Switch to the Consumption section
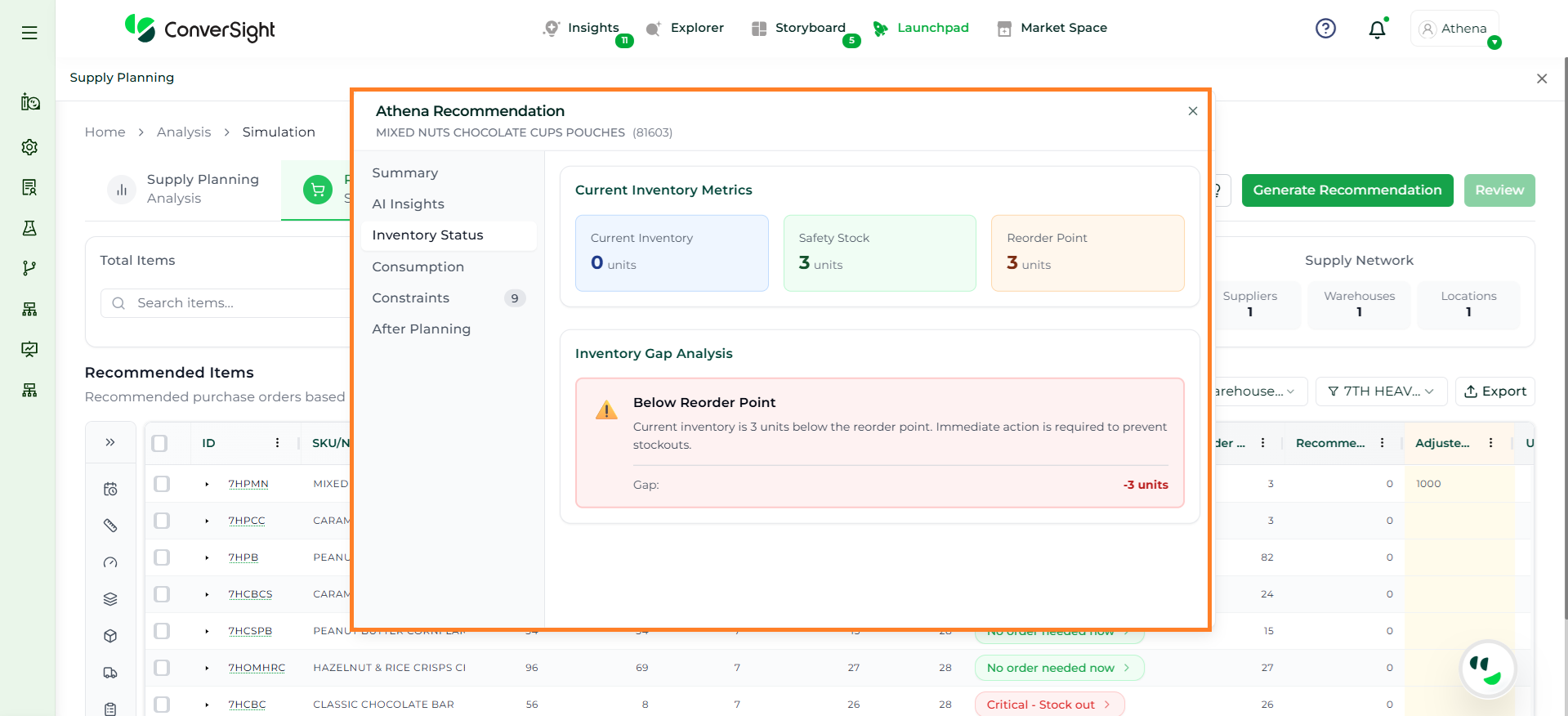 pos(418,266)
